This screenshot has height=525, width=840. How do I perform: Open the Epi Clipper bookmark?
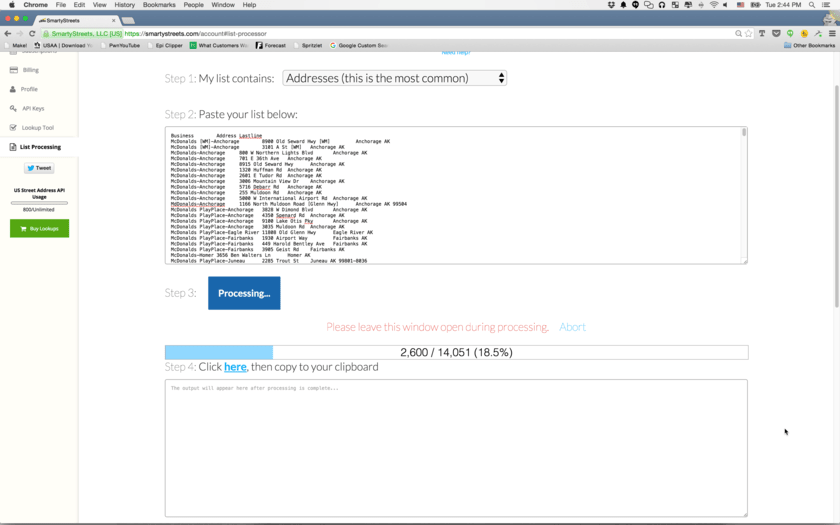[x=165, y=46]
